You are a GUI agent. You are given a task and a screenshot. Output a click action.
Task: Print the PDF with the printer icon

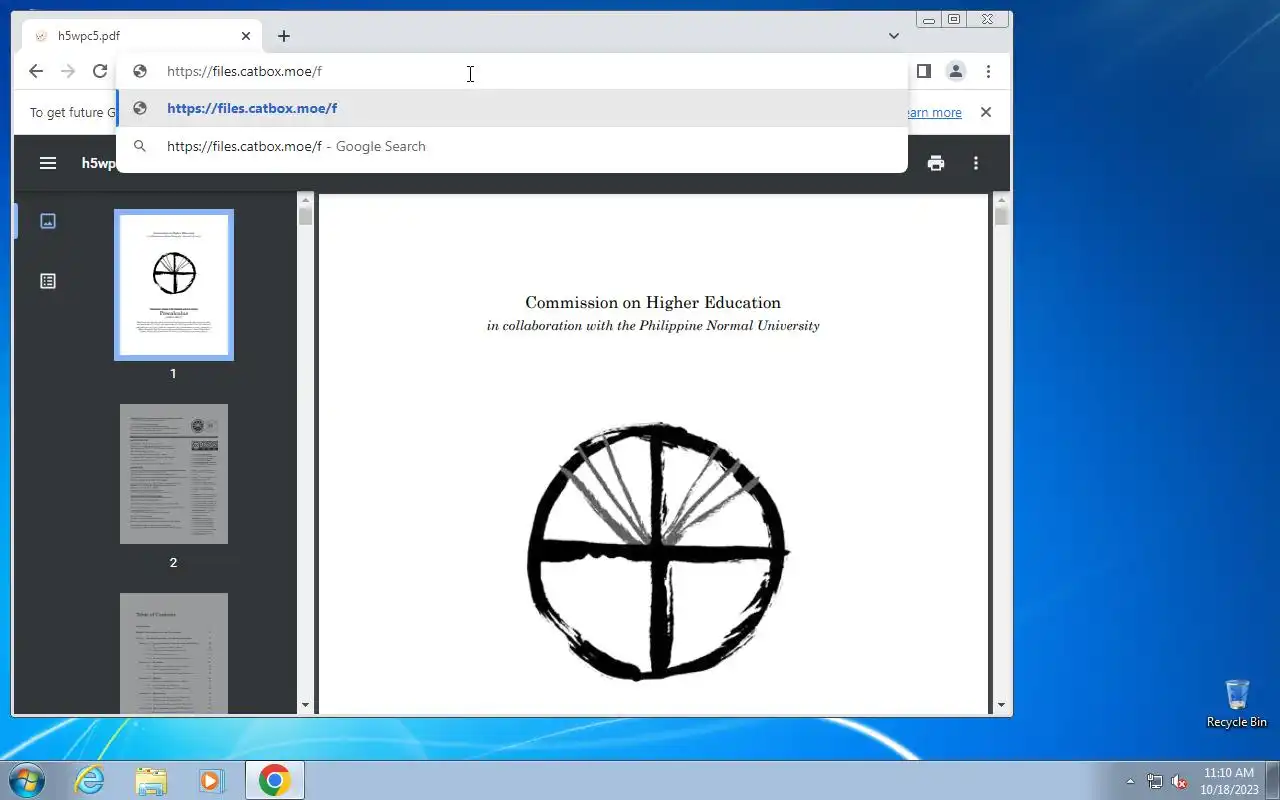[936, 163]
